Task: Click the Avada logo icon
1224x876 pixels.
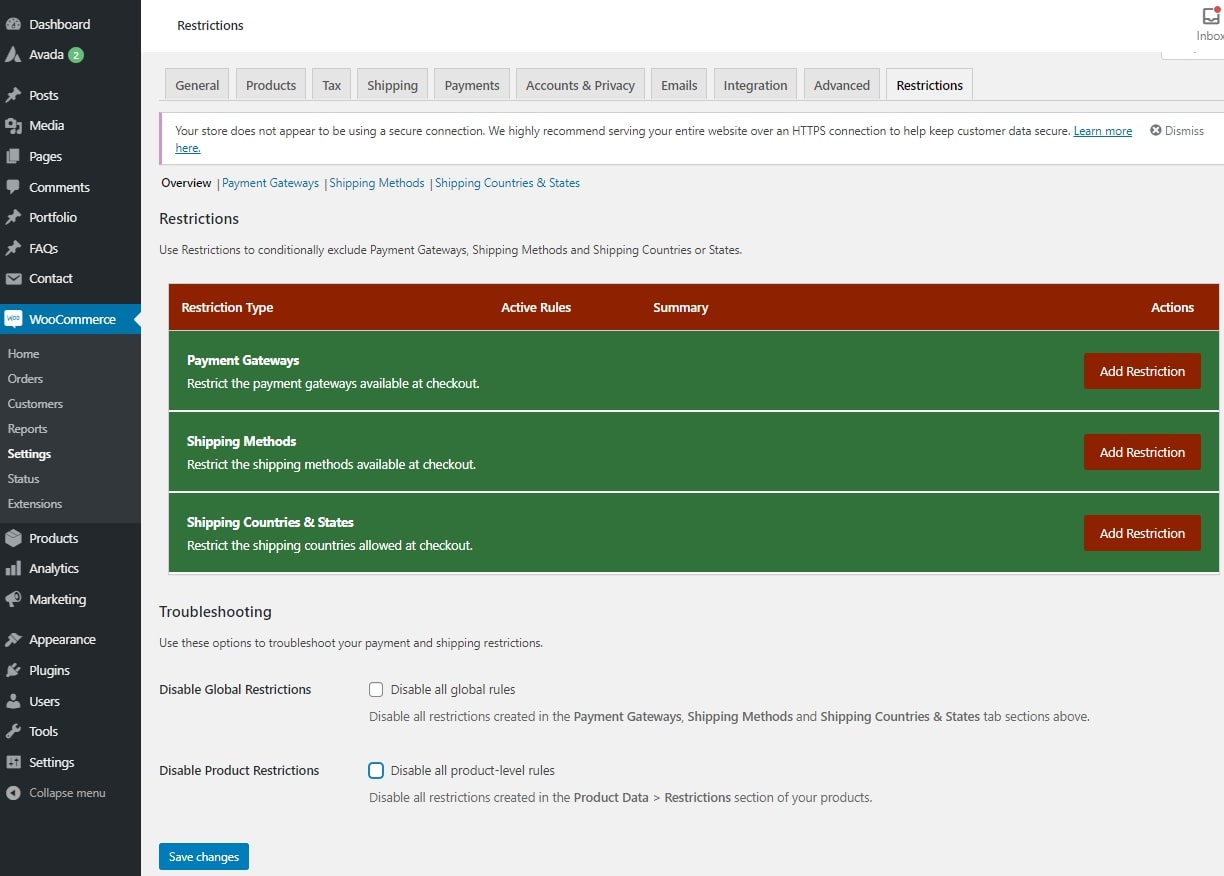Action: pyautogui.click(x=13, y=55)
